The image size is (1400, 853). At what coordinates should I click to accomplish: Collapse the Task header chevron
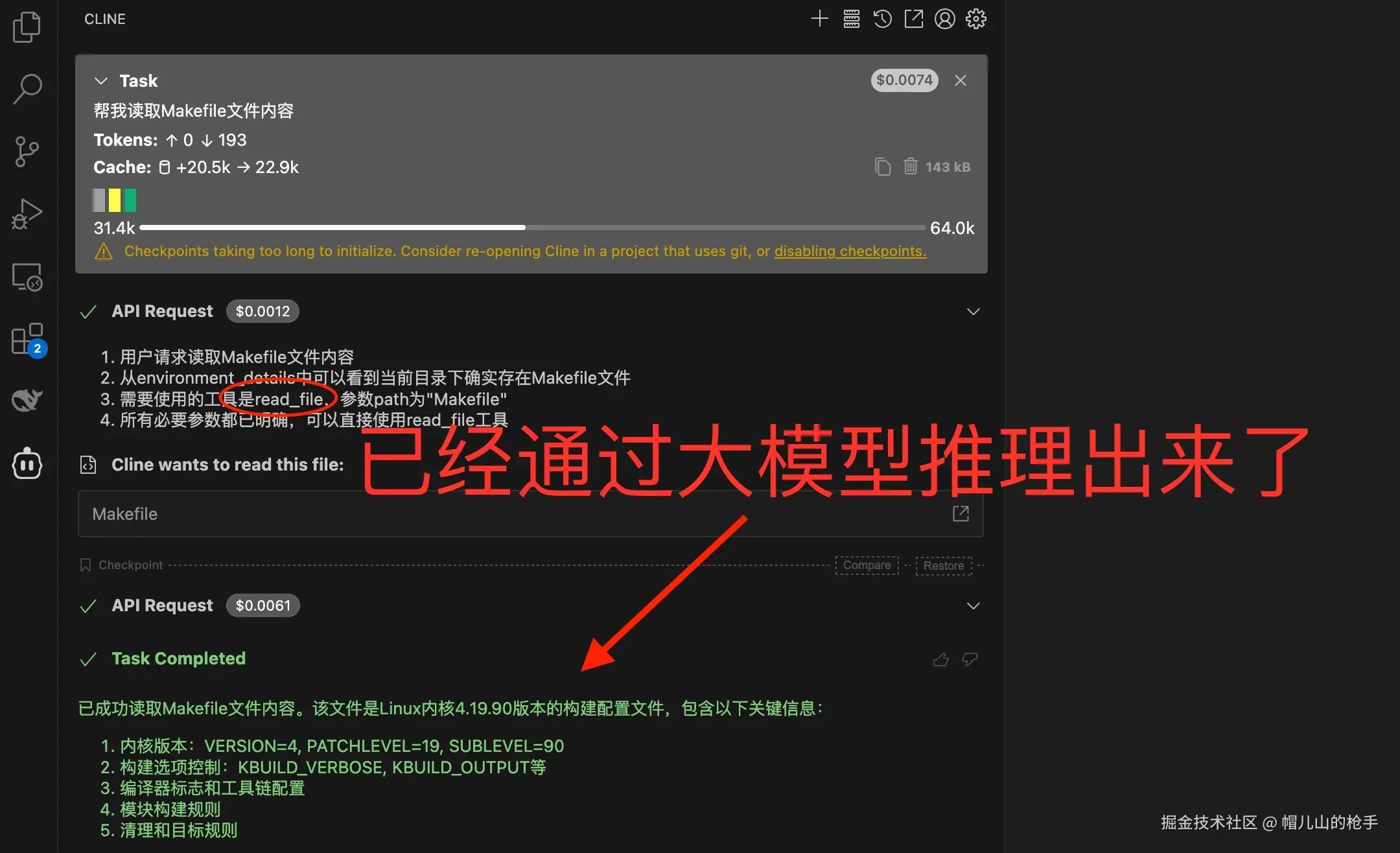tap(101, 81)
